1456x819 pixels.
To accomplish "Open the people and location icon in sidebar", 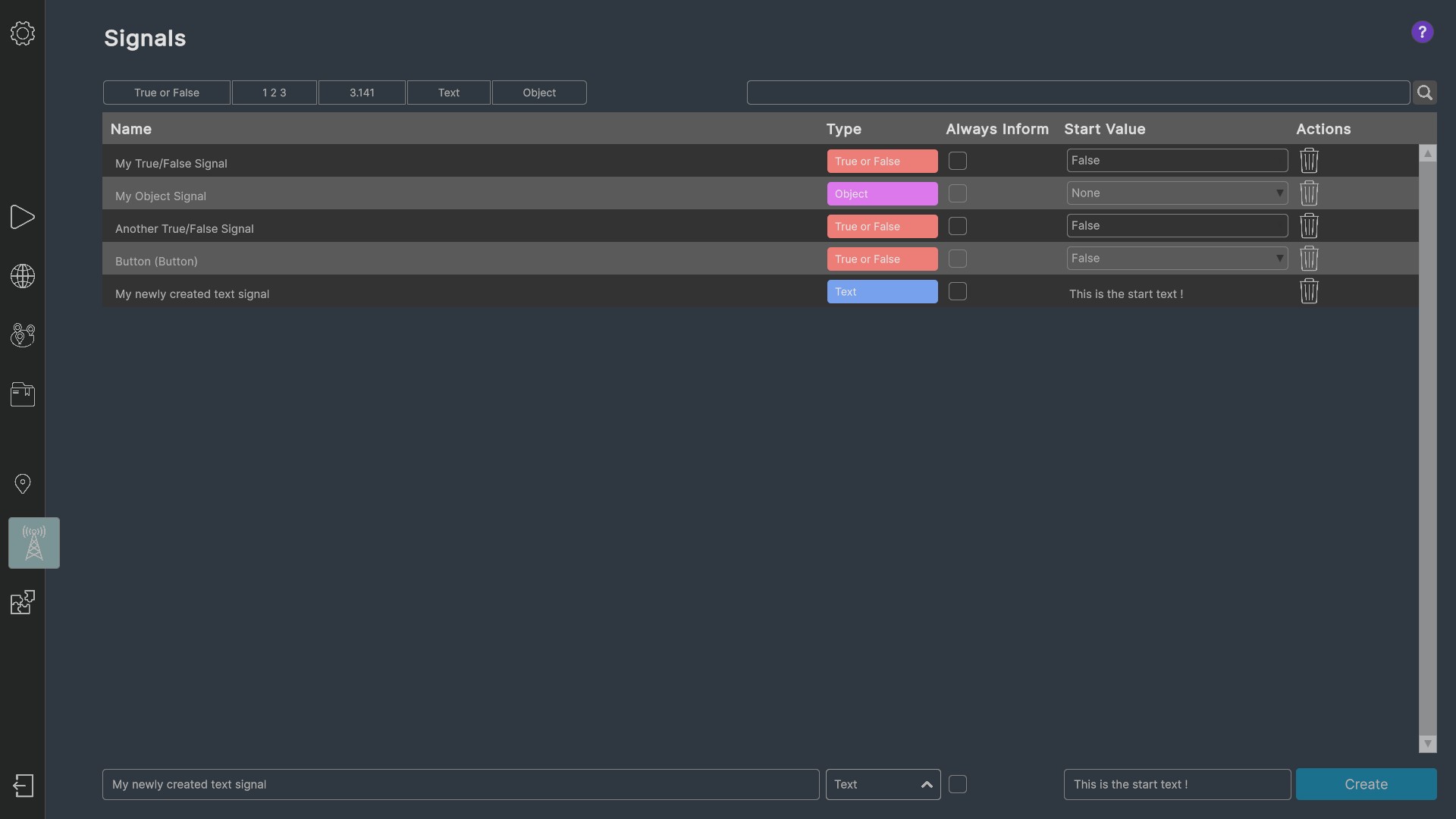I will point(23,335).
